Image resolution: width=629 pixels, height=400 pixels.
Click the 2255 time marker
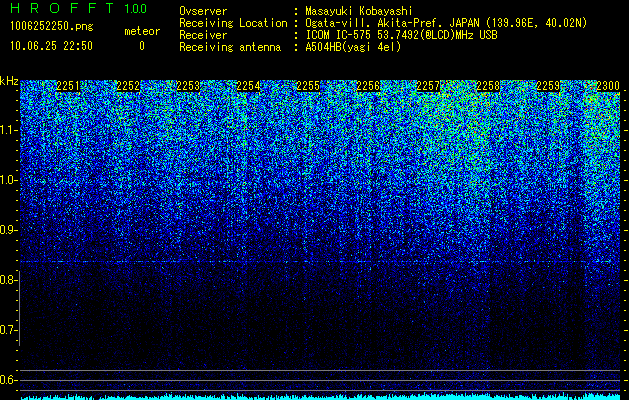(308, 86)
